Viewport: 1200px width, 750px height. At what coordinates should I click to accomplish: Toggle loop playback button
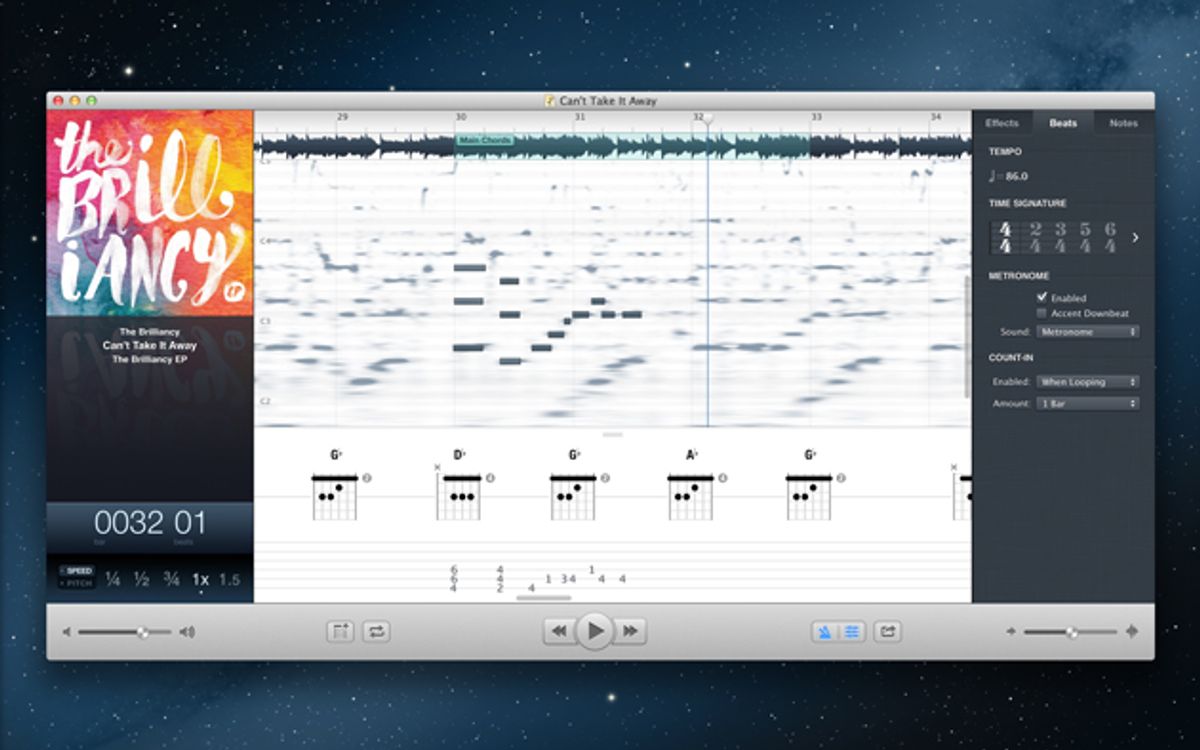[x=376, y=631]
